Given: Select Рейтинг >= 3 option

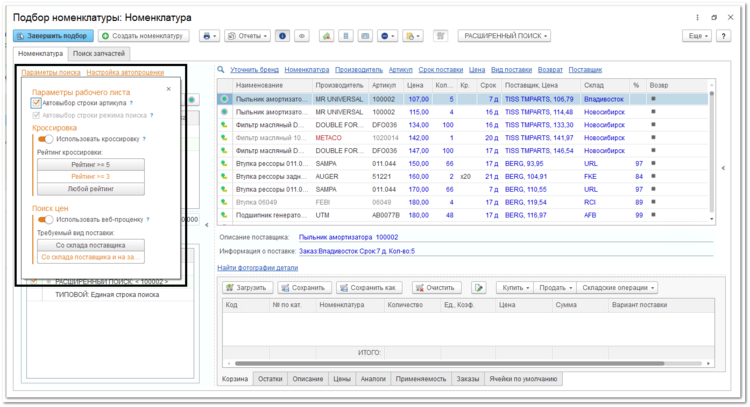Looking at the screenshot, I should (91, 176).
